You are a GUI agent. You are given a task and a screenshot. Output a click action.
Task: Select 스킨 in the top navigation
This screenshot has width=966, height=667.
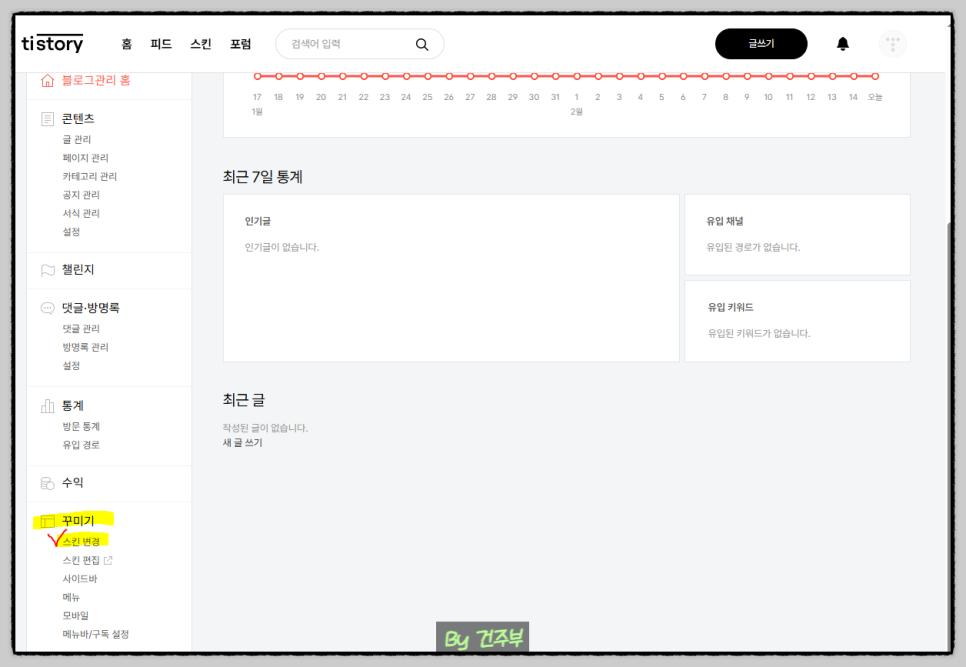point(200,44)
